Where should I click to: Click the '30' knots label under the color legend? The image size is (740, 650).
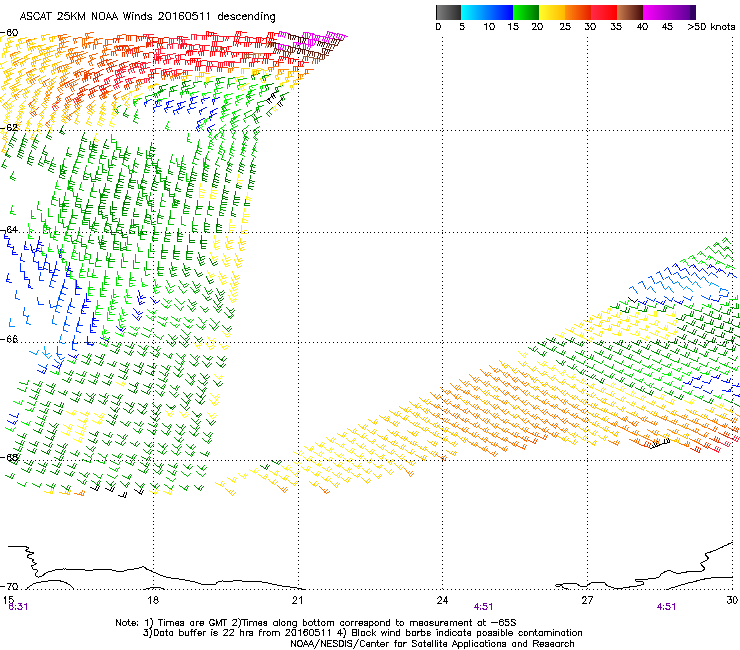590,27
